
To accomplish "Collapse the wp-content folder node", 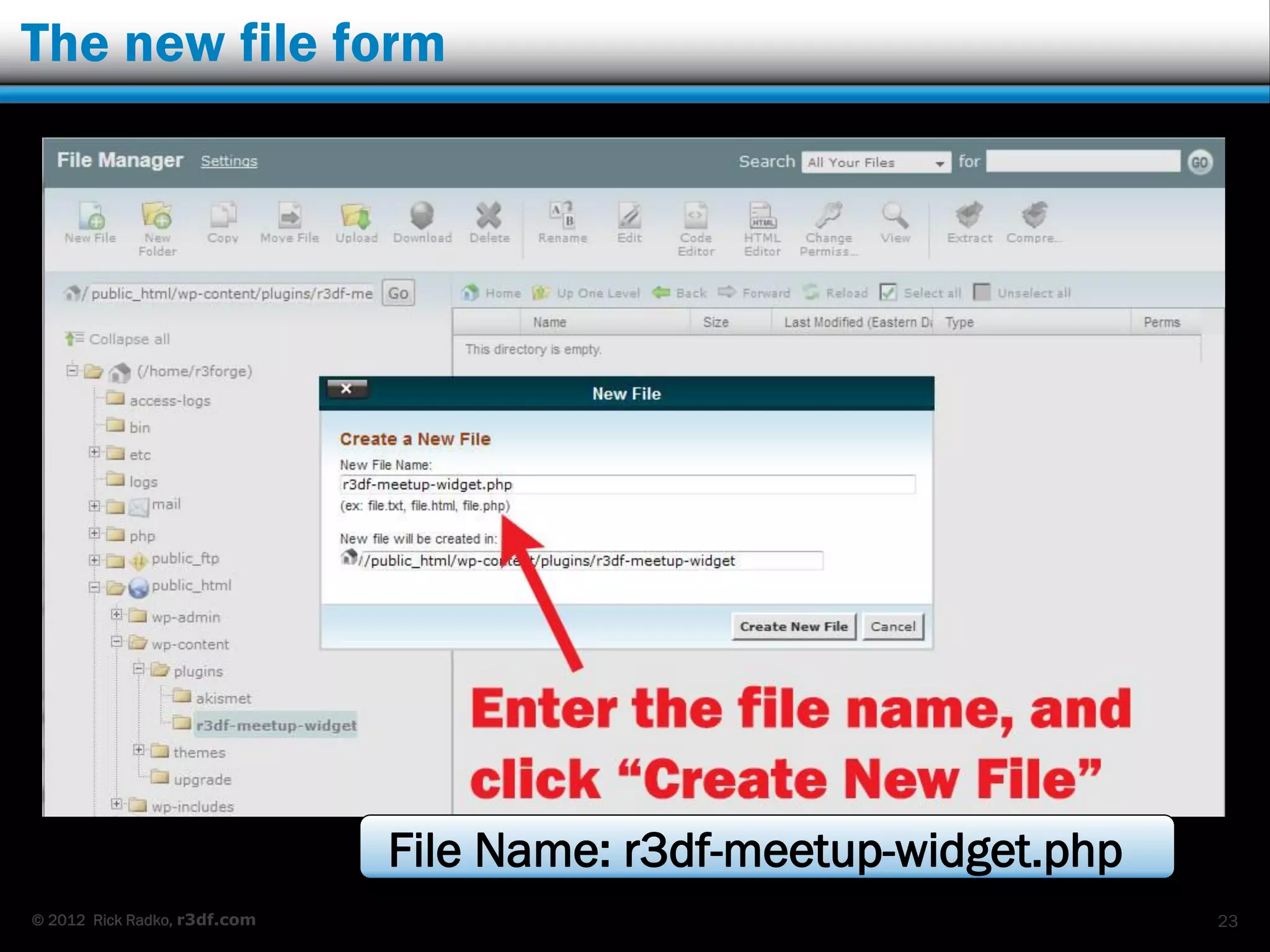I will point(117,641).
